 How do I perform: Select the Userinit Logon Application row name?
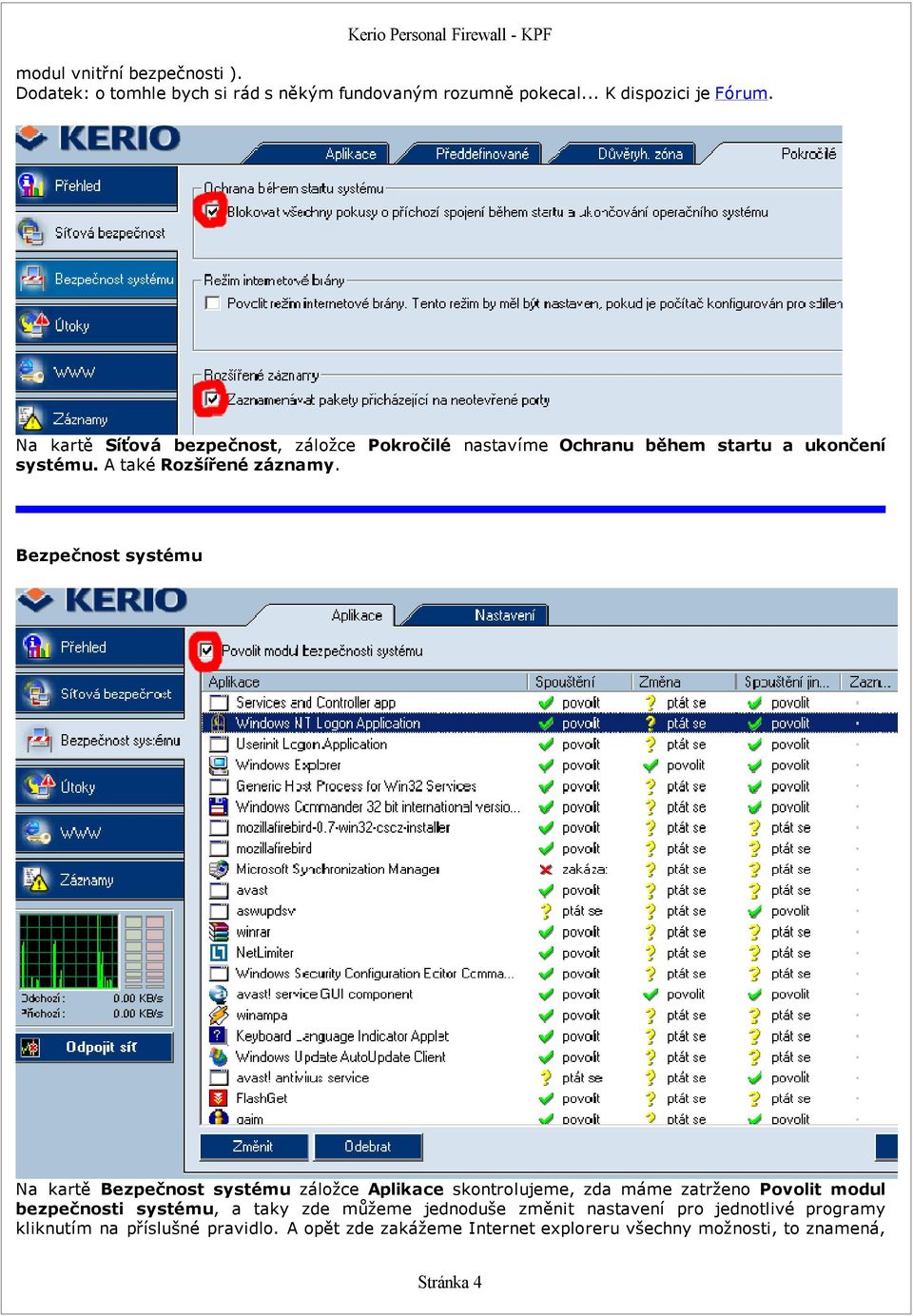pyautogui.click(x=312, y=745)
